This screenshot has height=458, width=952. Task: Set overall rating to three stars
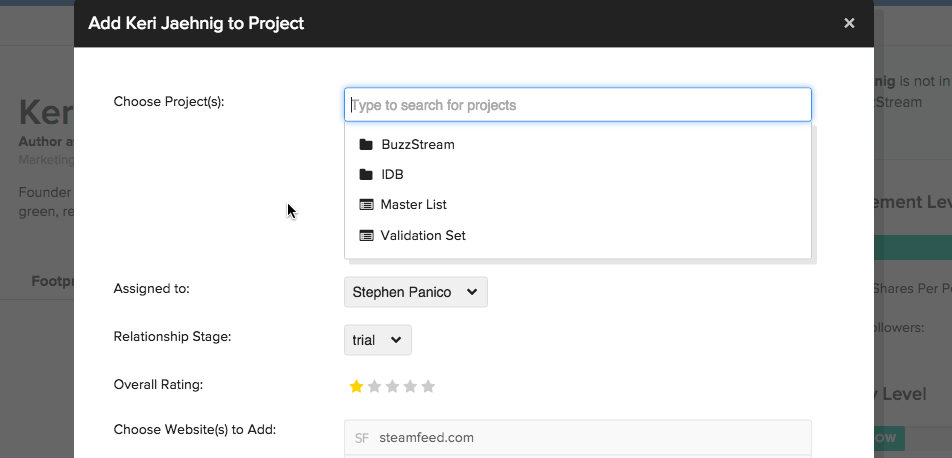point(392,386)
